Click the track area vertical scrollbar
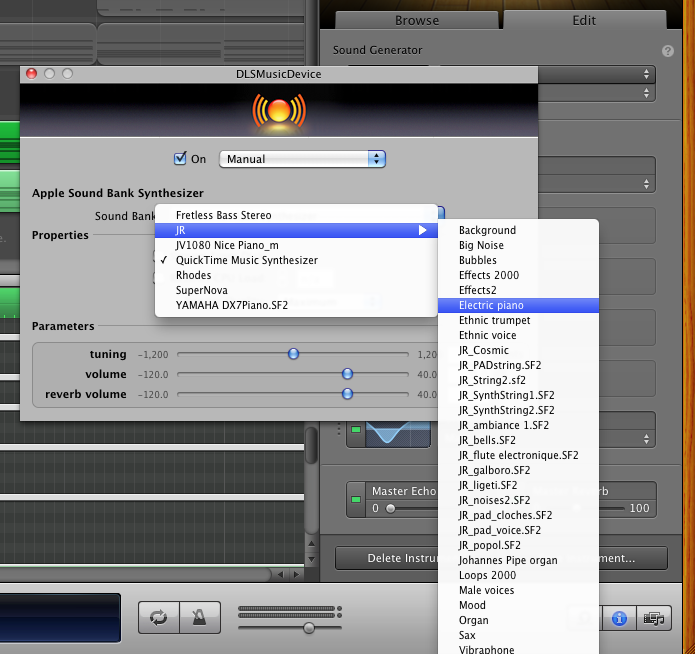Screen dimensions: 695x654 tap(312, 446)
